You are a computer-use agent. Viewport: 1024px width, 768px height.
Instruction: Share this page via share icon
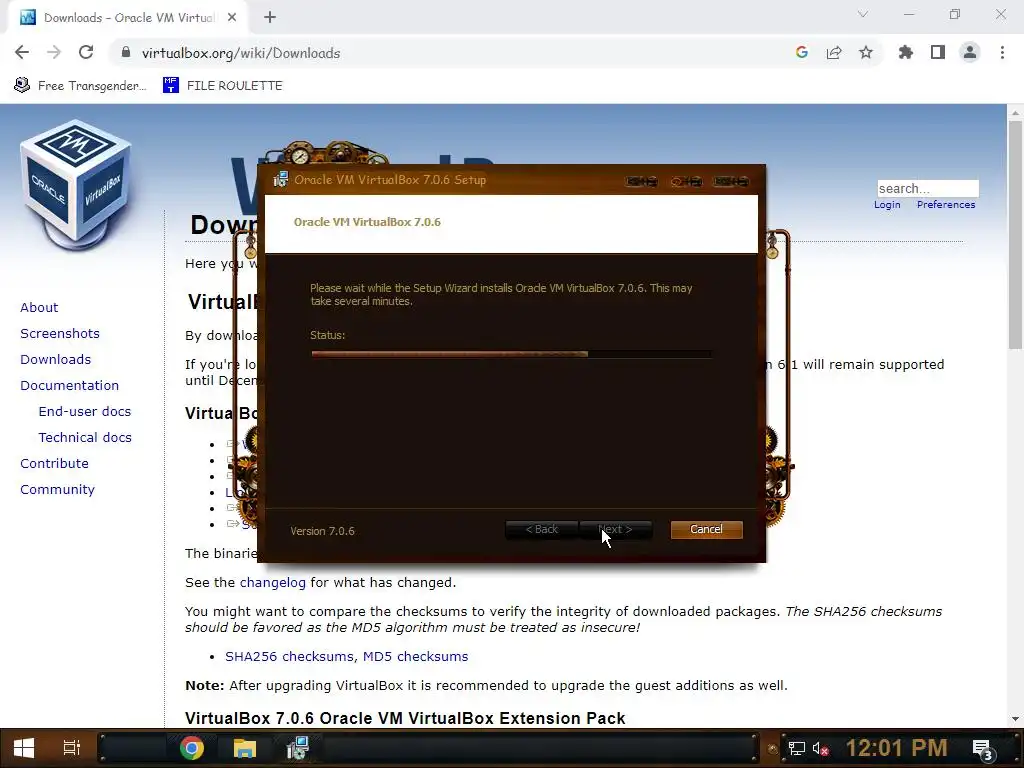[x=834, y=53]
